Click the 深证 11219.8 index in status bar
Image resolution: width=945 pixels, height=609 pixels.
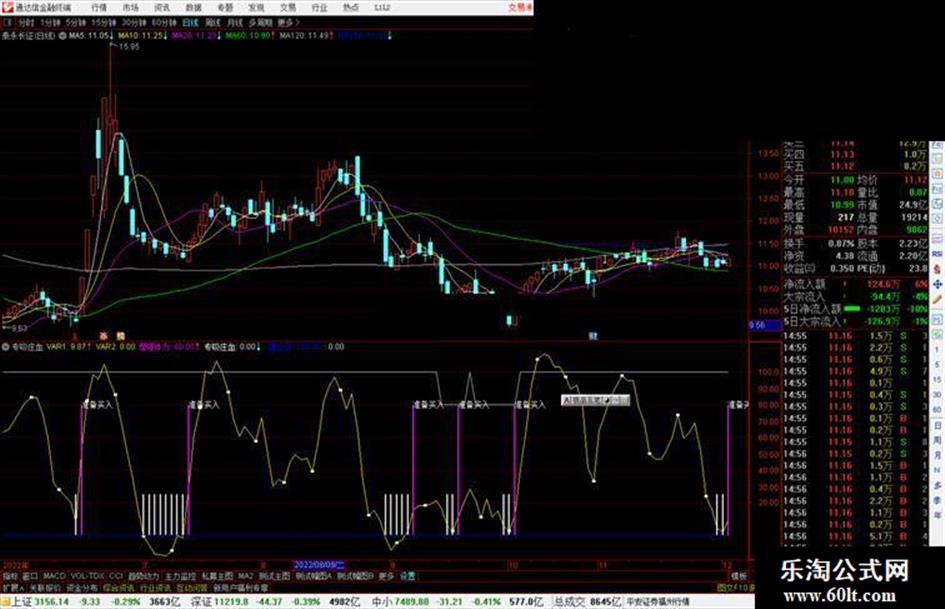219,601
